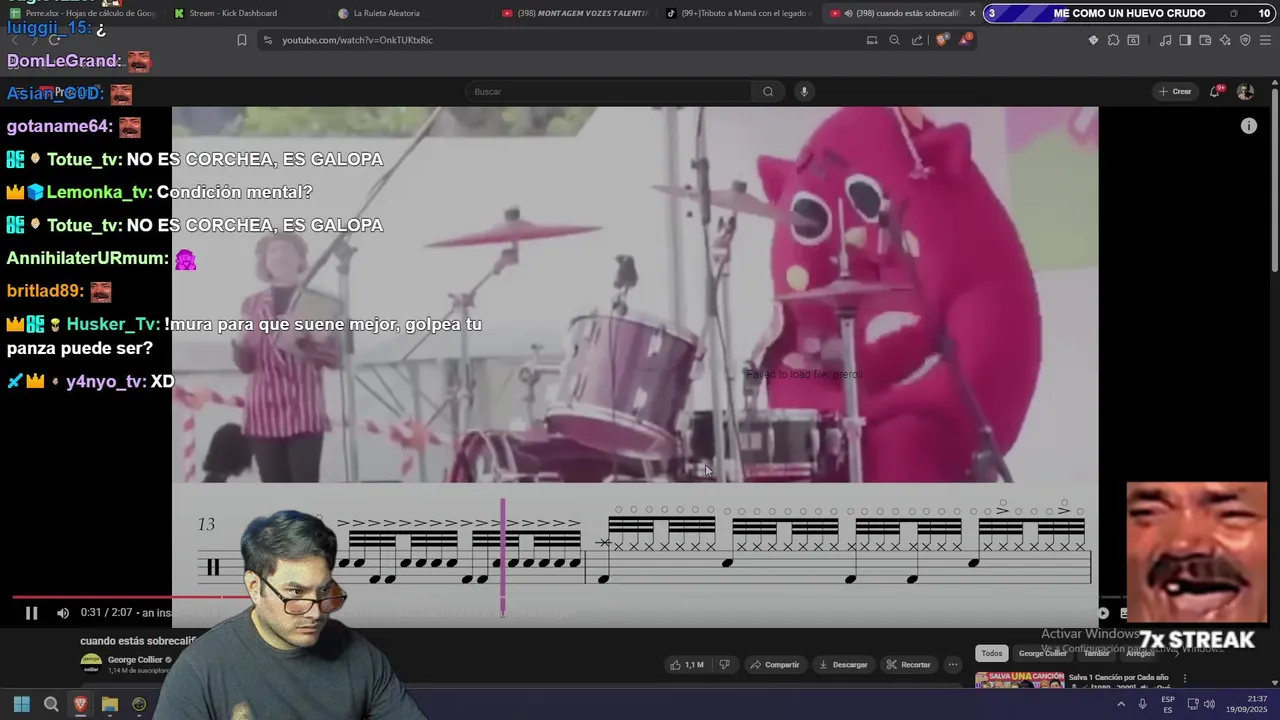Viewport: 1280px width, 720px height.
Task: Mute the video using the speaker icon
Action: (63, 613)
